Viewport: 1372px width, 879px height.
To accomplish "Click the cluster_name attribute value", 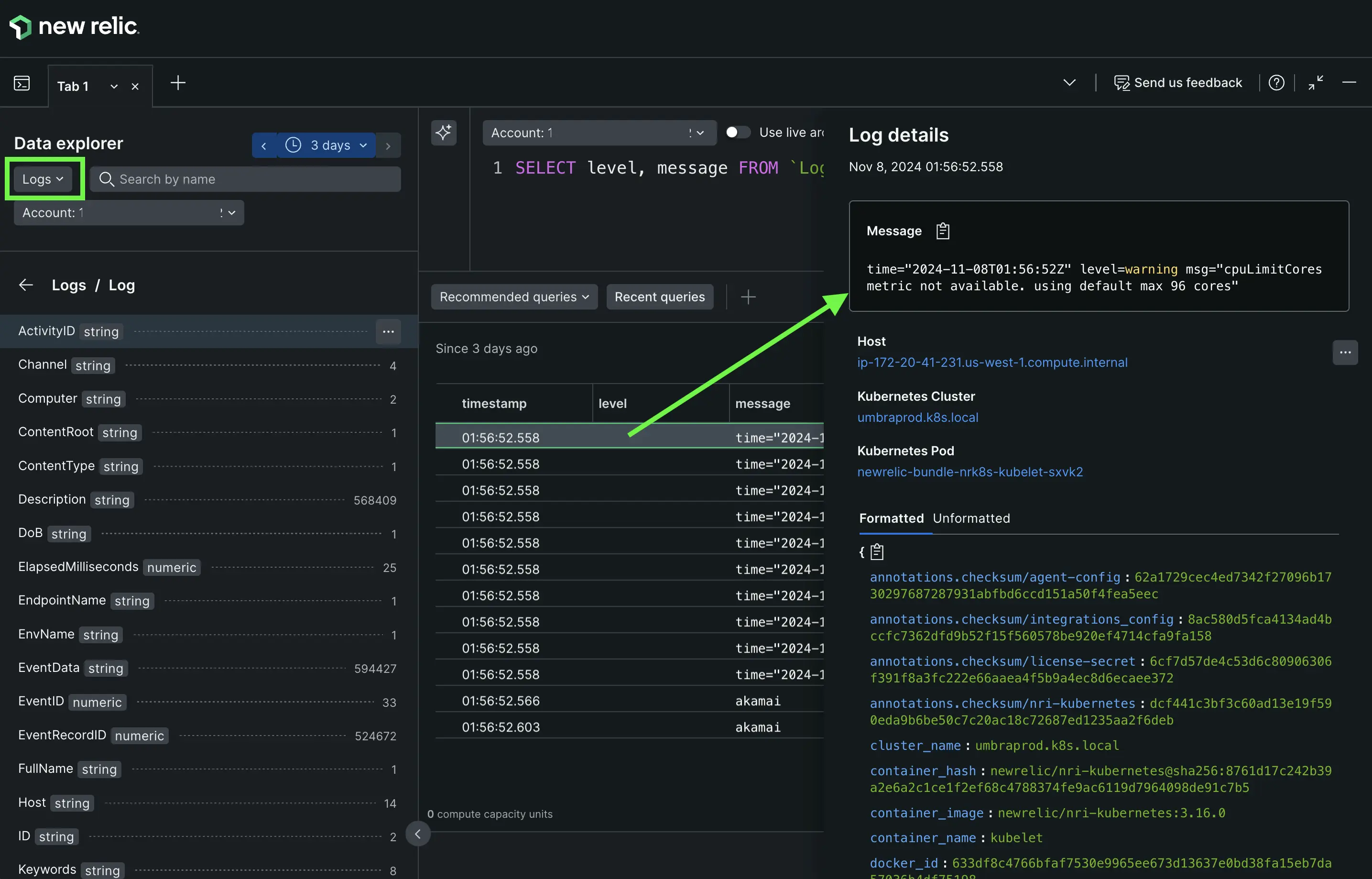I will [1047, 746].
